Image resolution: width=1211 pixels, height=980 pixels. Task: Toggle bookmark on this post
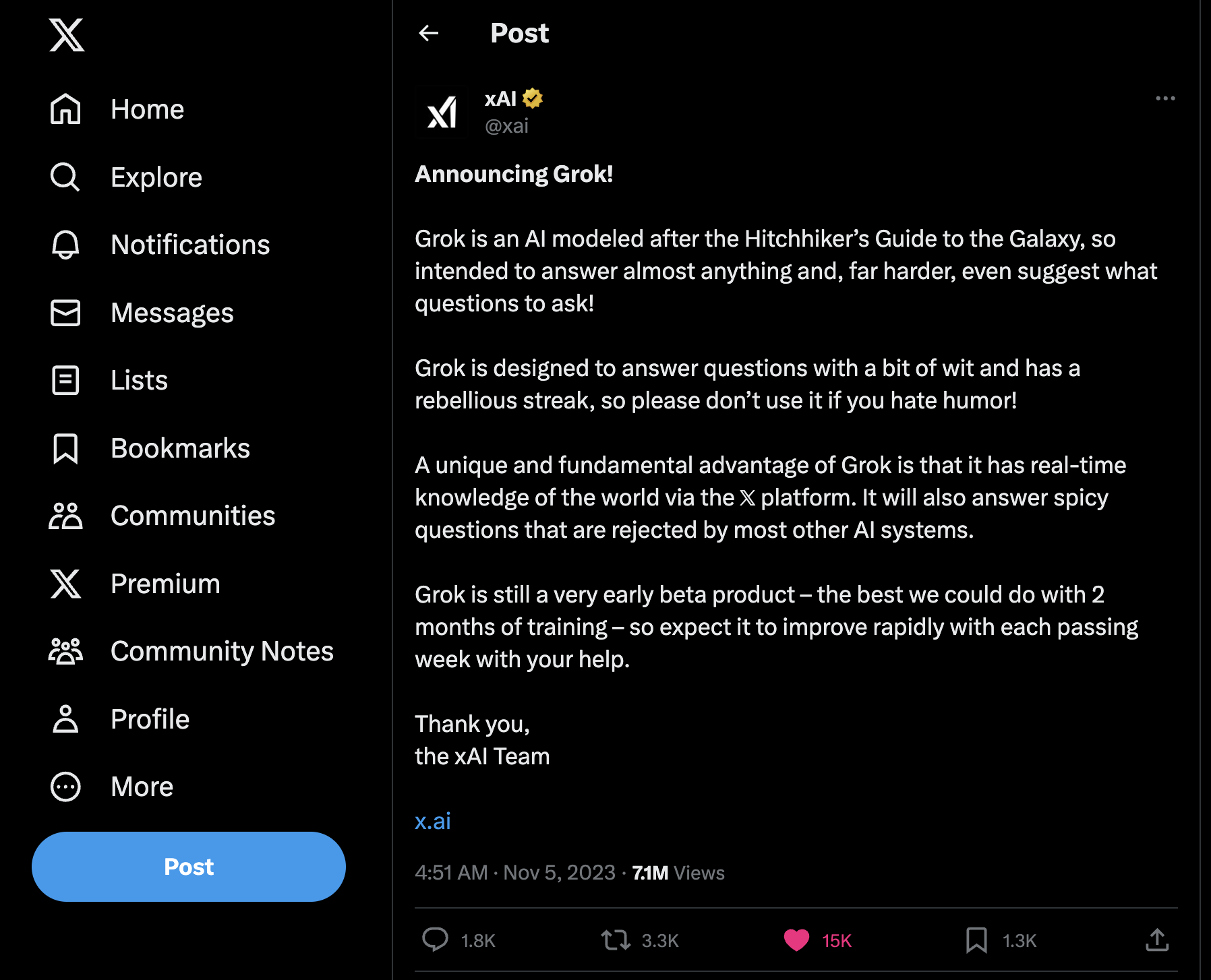[976, 940]
